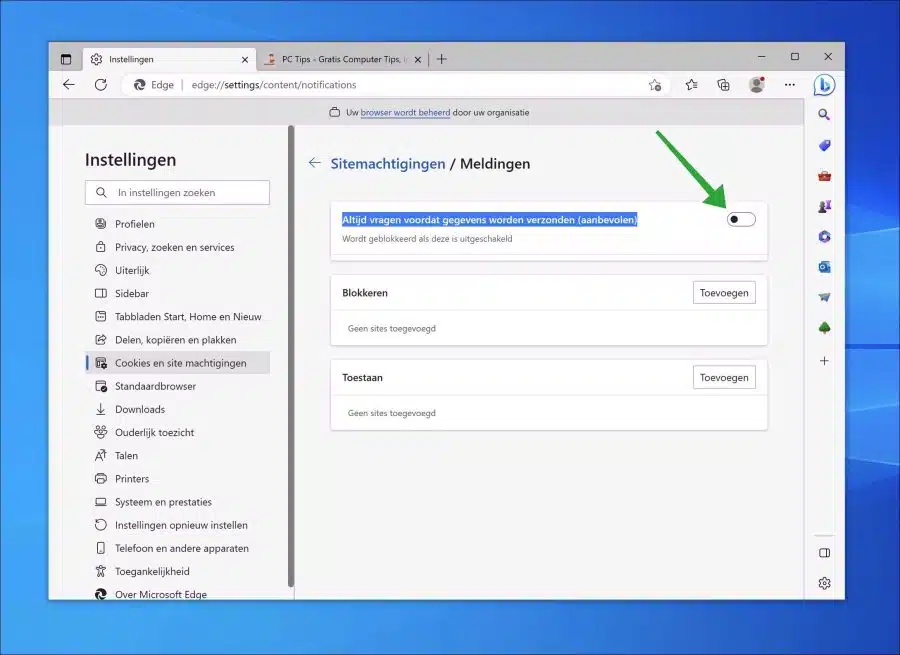The width and height of the screenshot is (900, 655).
Task: Click 'Geen sites toegevoegd' under Toestaan
Action: pos(391,413)
